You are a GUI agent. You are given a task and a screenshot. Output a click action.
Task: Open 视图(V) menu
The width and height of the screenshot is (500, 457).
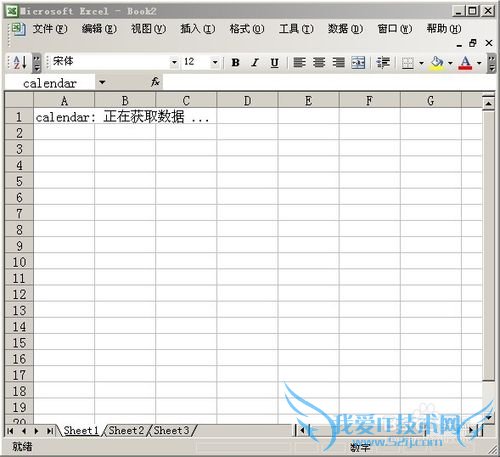point(148,29)
